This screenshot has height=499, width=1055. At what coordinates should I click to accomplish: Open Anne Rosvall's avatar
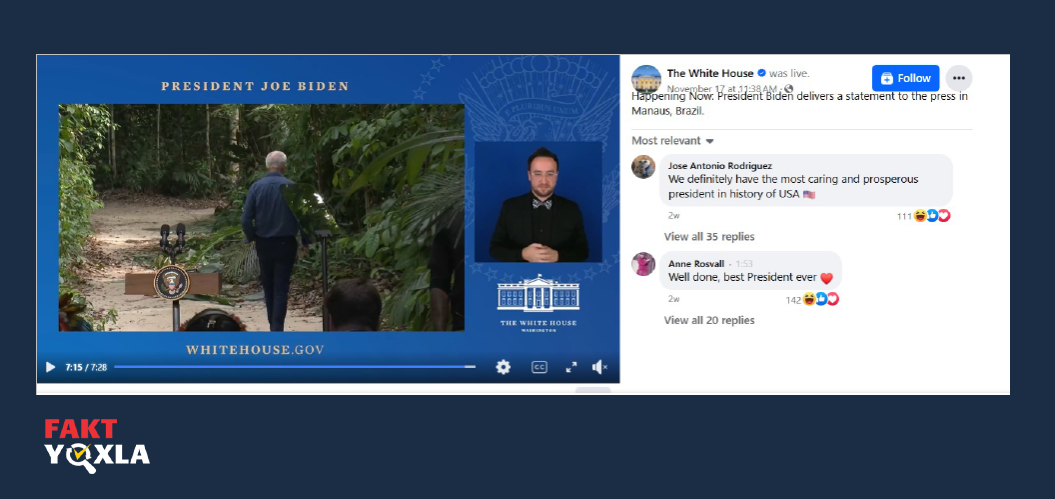[x=643, y=264]
